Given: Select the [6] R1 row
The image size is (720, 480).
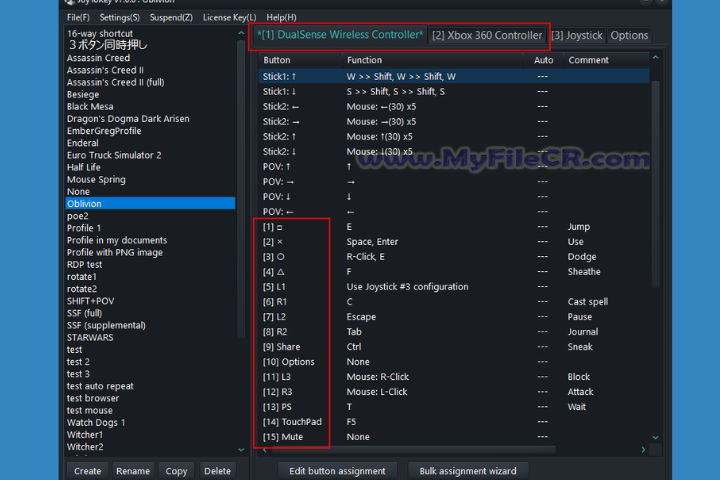Looking at the screenshot, I should click(x=454, y=302).
